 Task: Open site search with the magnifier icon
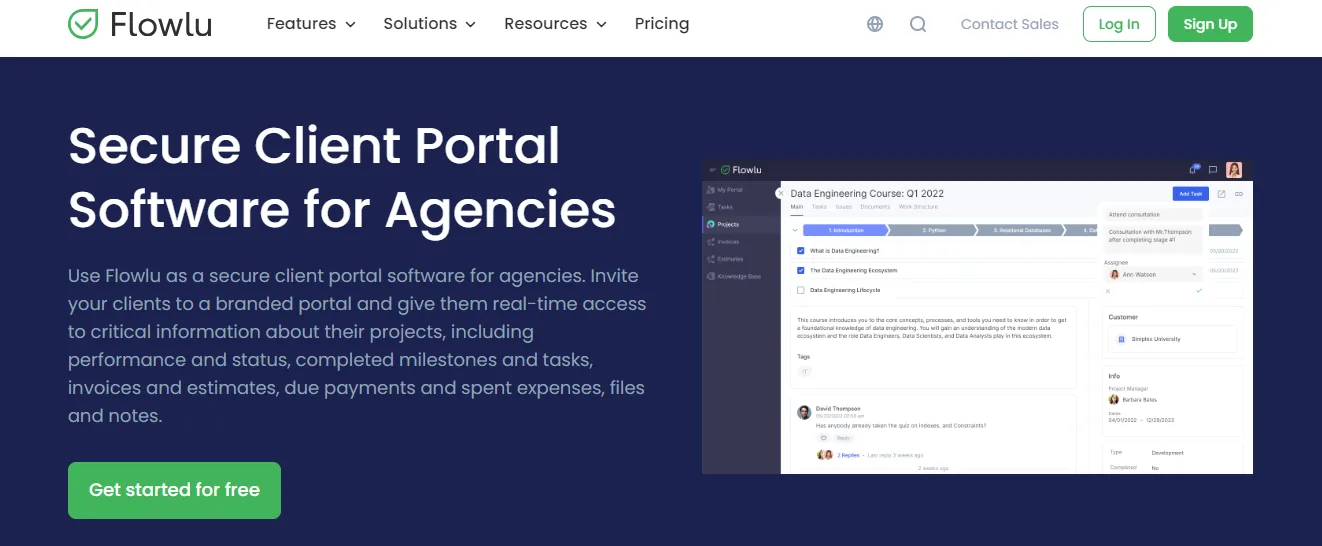(918, 24)
